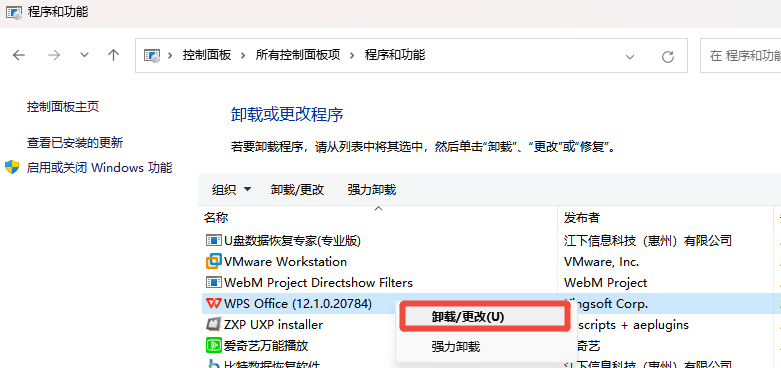Expand the address bar history dropdown
Image resolution: width=781 pixels, height=368 pixels.
(x=630, y=56)
